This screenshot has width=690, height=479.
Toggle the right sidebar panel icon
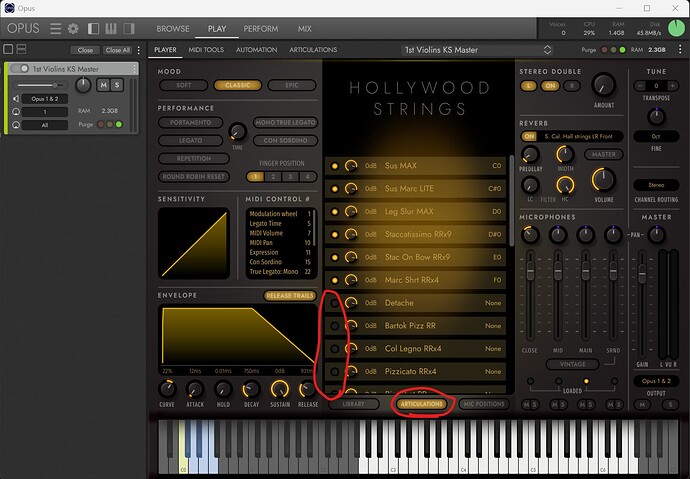point(128,29)
